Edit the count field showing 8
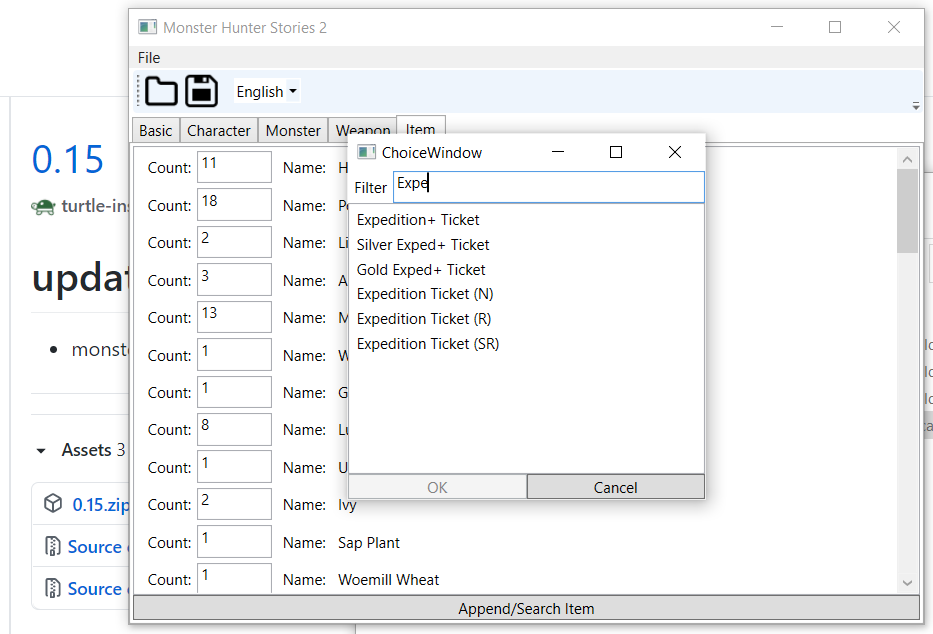Viewport: 933px width, 634px height. click(234, 429)
